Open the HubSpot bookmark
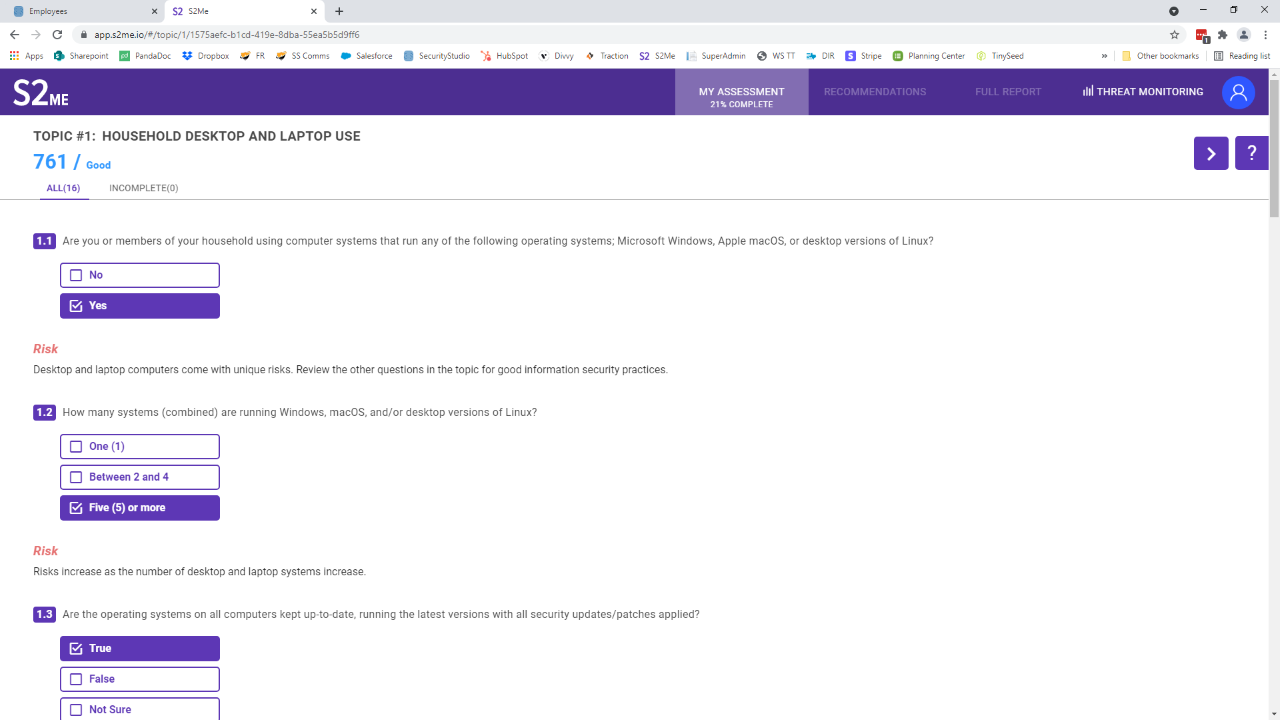Image resolution: width=1280 pixels, height=720 pixels. coord(505,55)
